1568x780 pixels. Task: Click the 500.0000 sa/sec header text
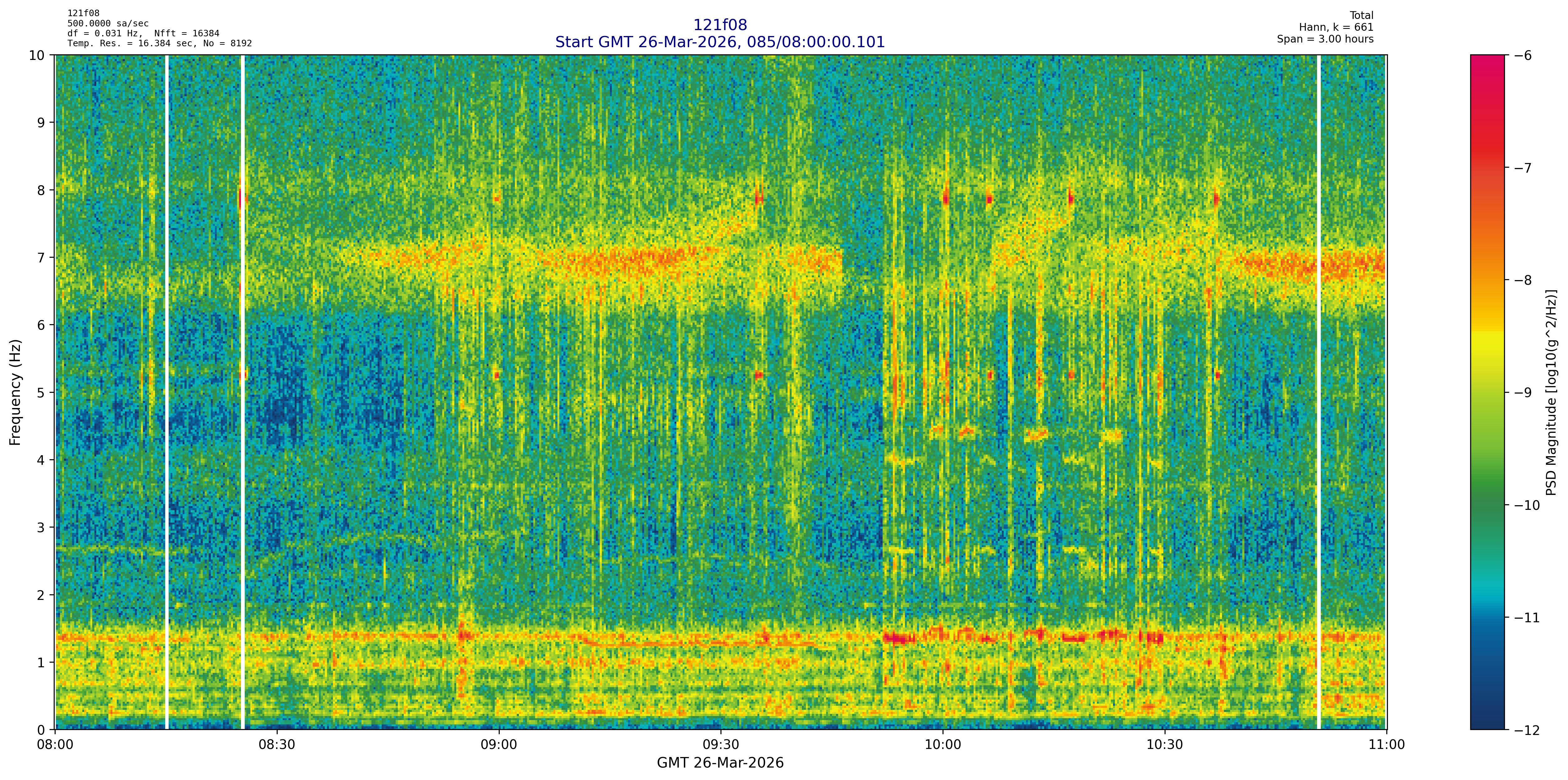pyautogui.click(x=108, y=23)
